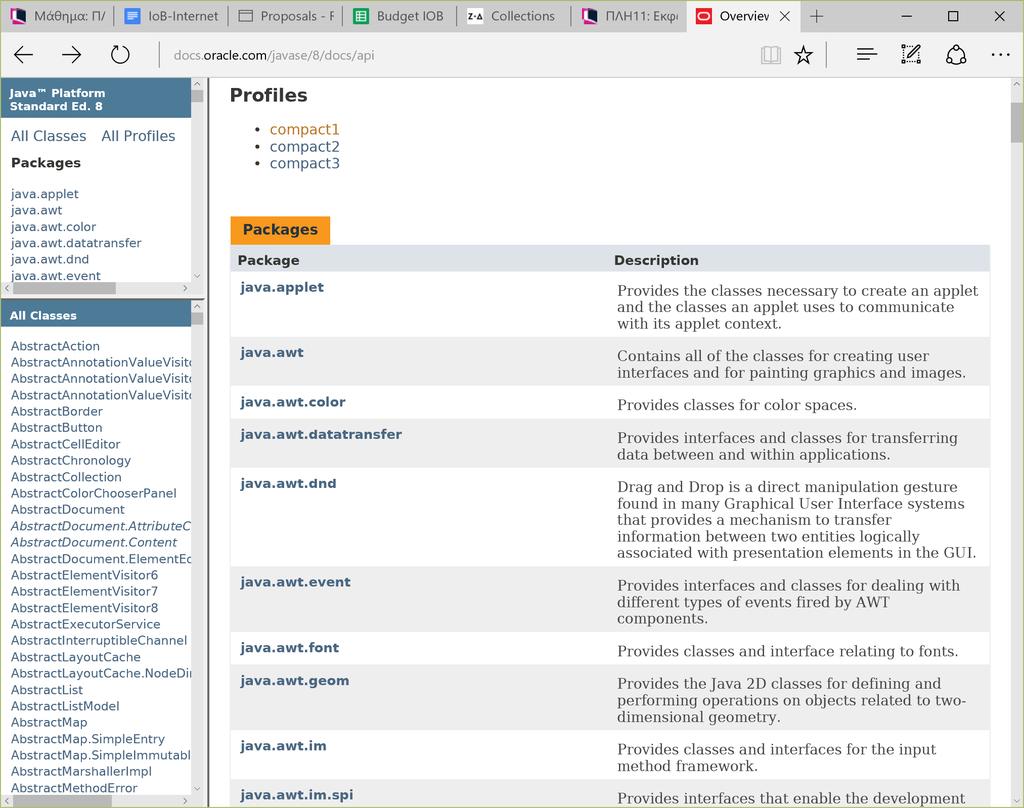Go forward with the forward arrow

71,55
